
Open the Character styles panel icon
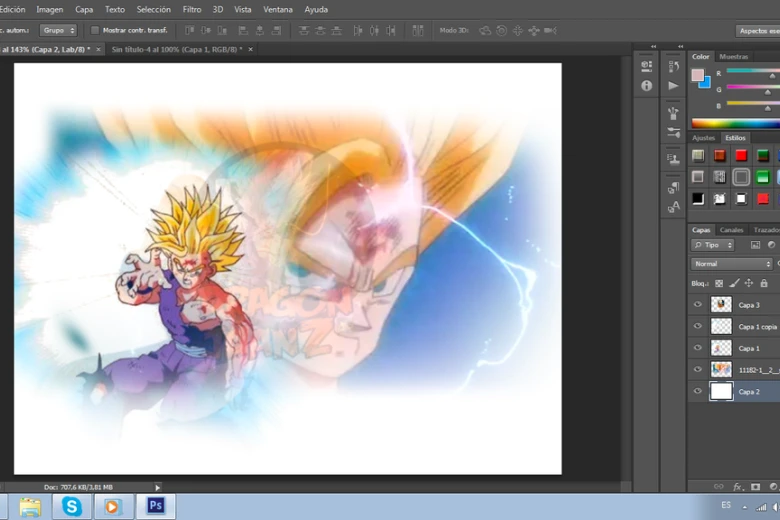click(674, 206)
